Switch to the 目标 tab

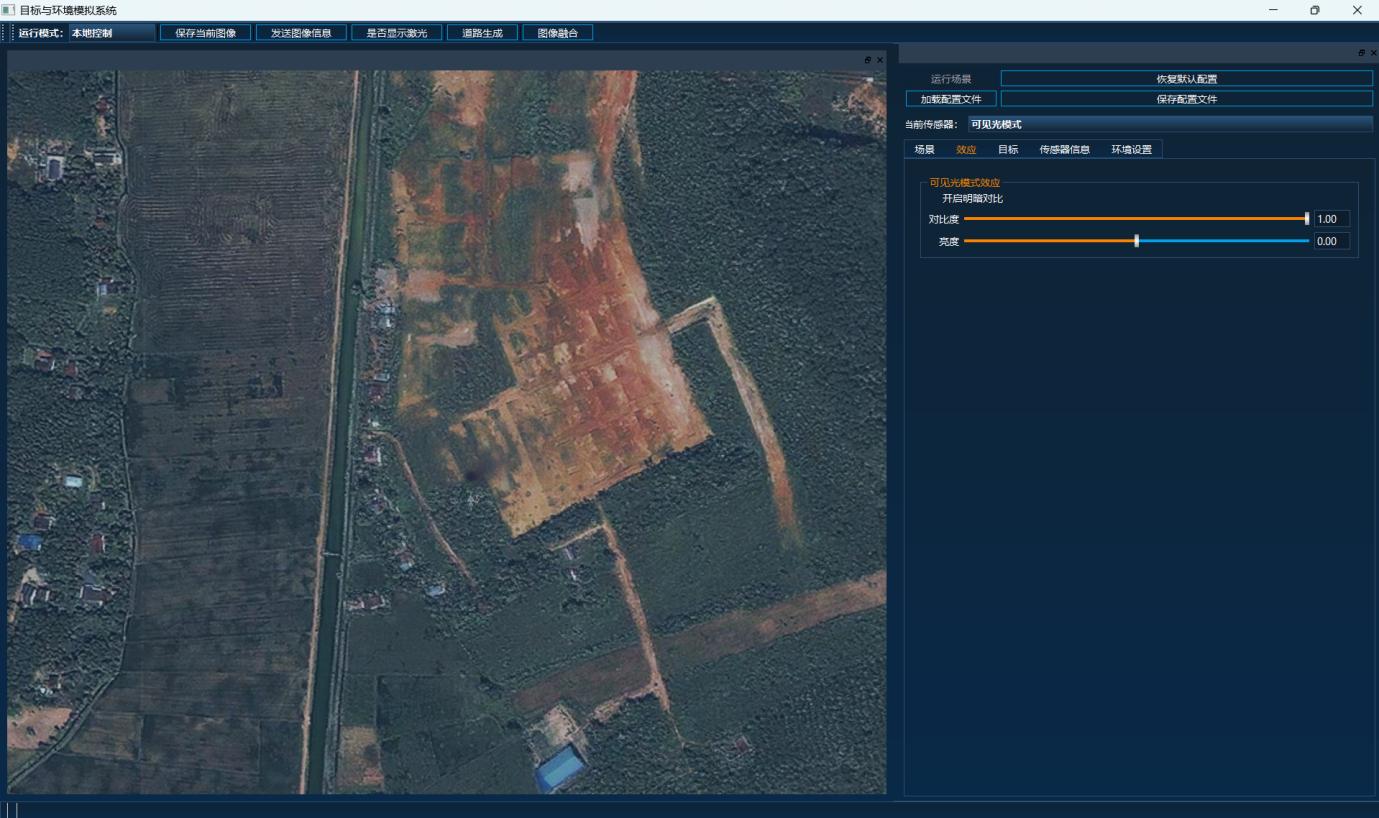(1008, 149)
